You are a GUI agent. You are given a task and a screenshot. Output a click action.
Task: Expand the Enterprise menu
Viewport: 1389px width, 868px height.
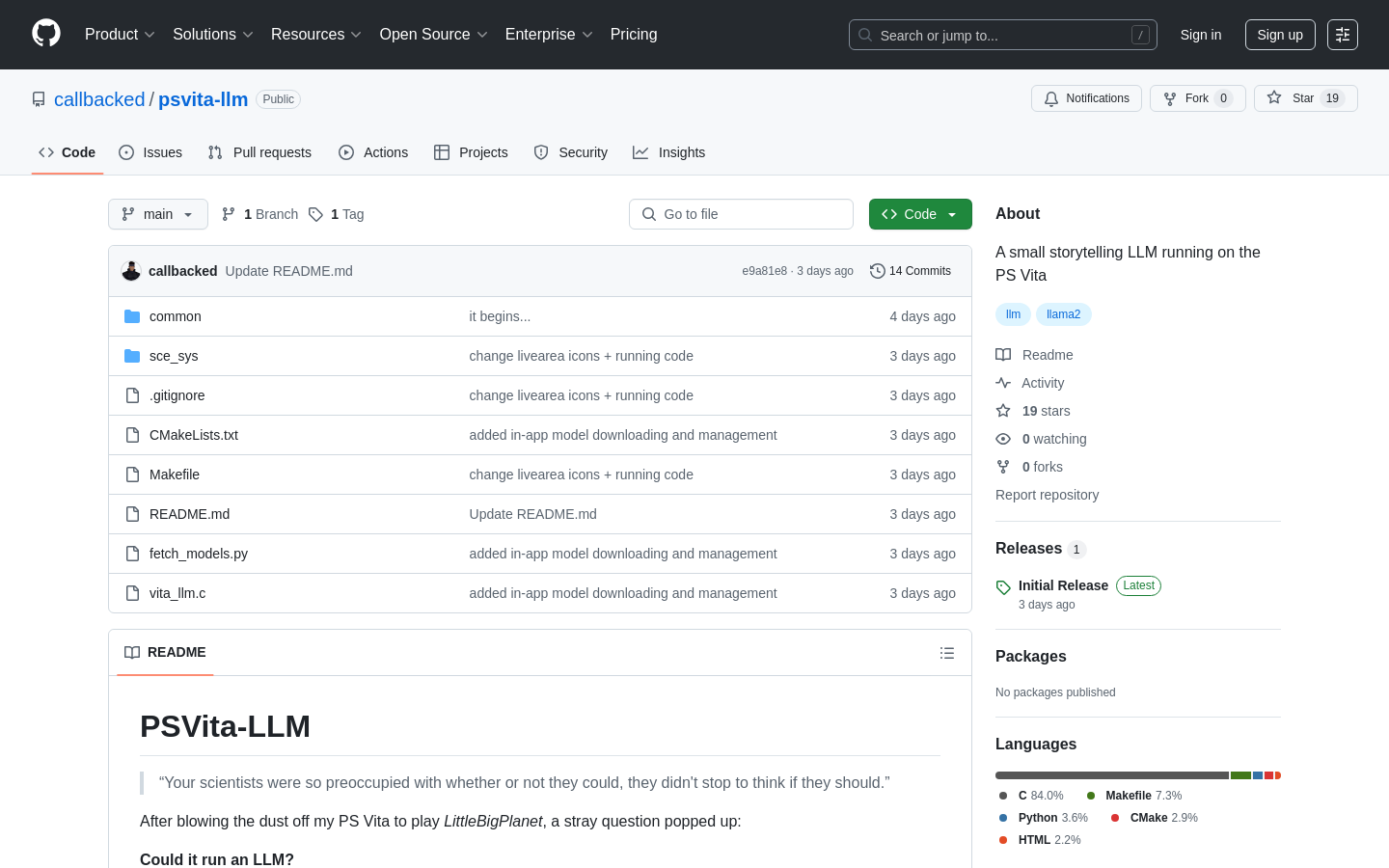point(549,35)
